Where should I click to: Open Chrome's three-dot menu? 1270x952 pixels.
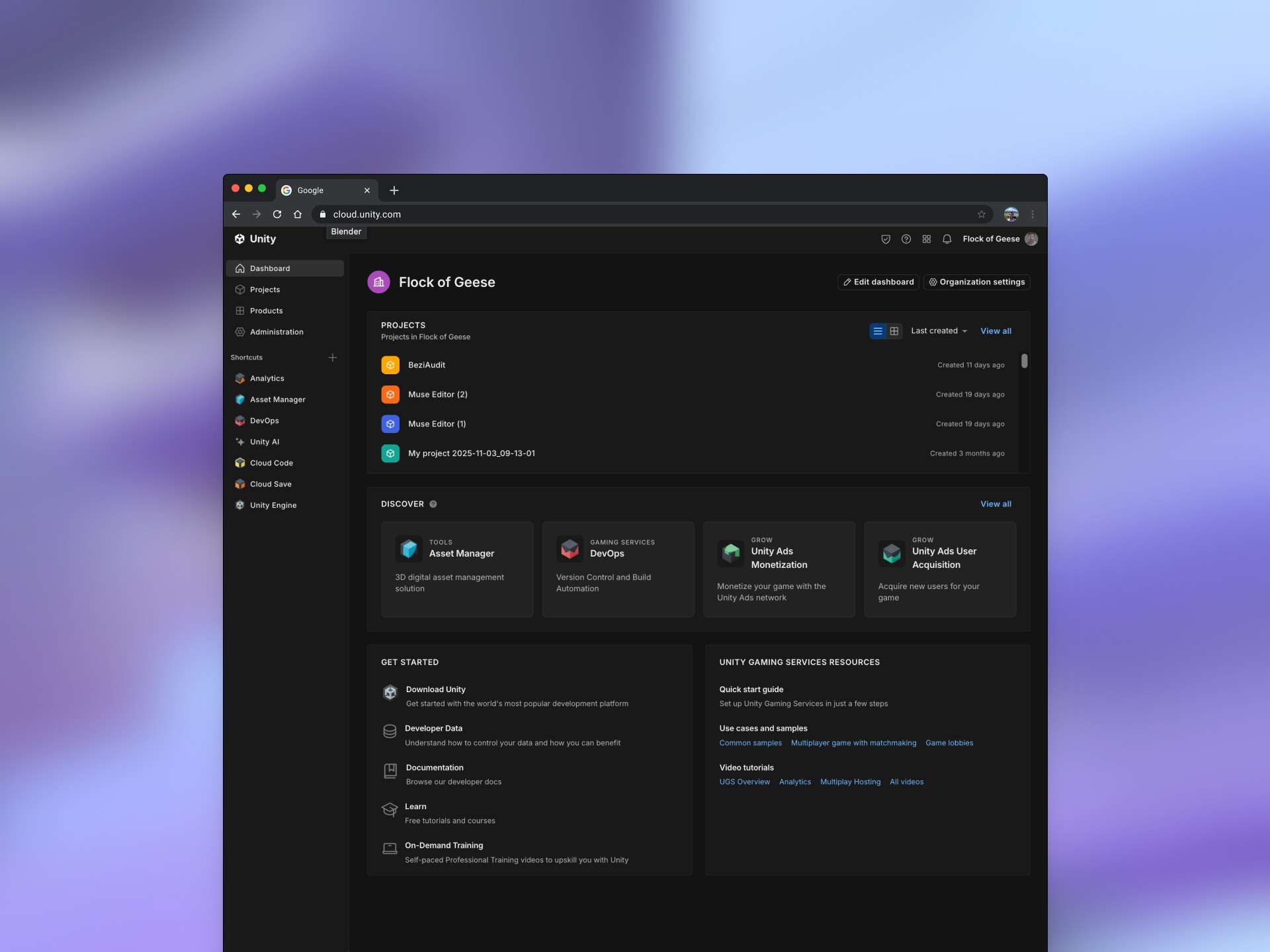tap(1033, 214)
